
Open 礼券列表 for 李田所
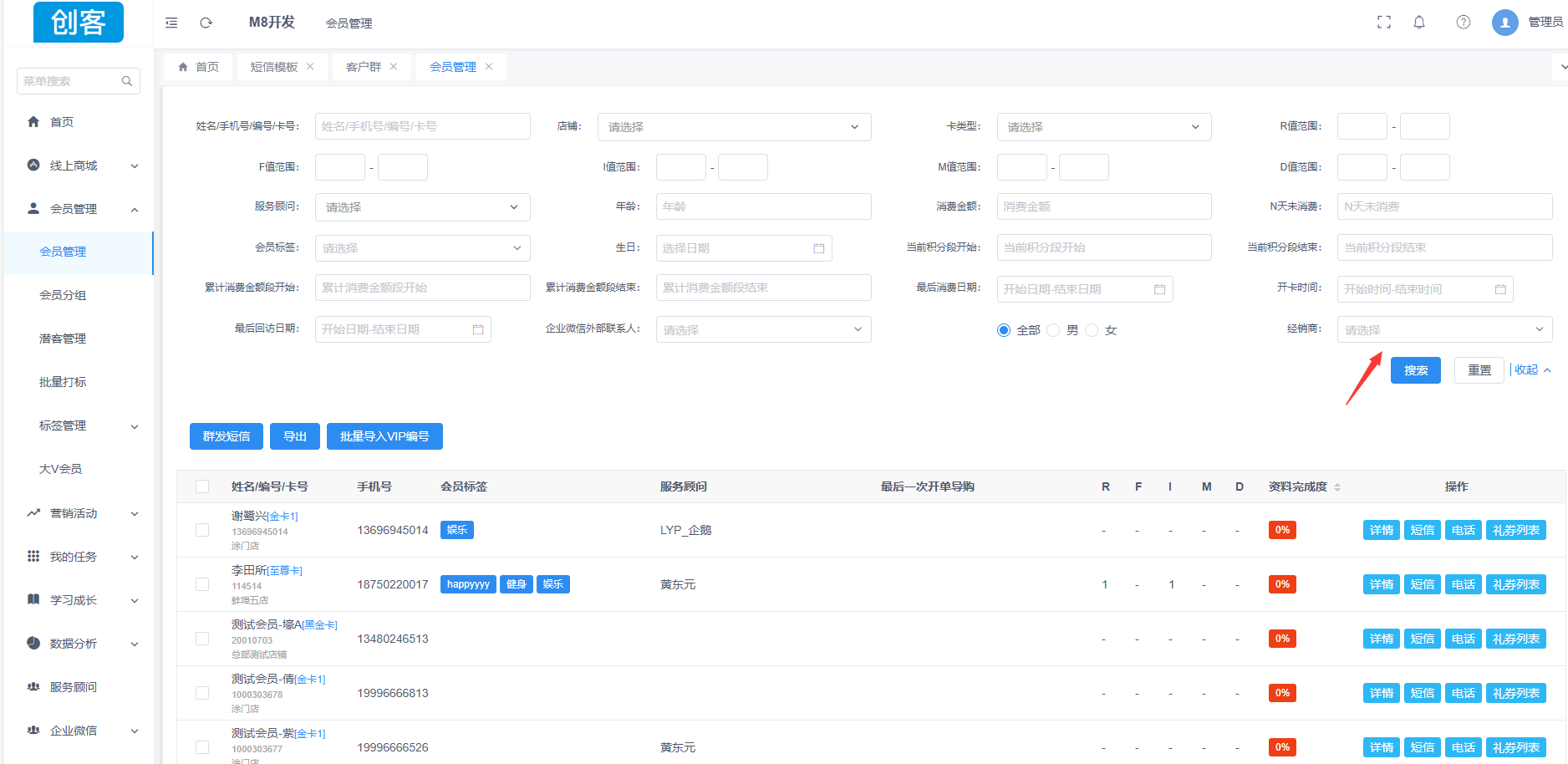coord(1516,584)
